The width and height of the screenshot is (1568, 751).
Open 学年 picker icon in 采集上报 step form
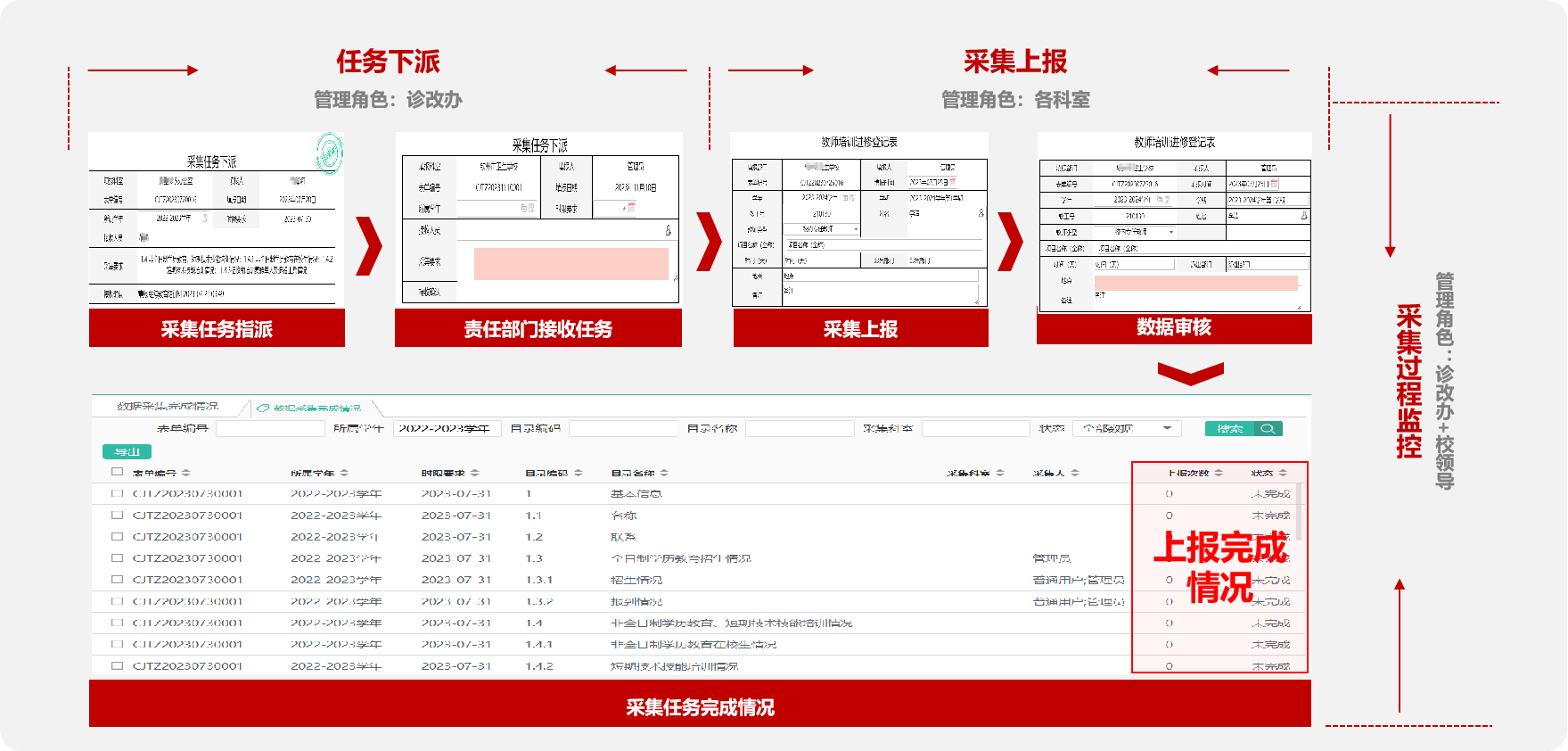[849, 197]
